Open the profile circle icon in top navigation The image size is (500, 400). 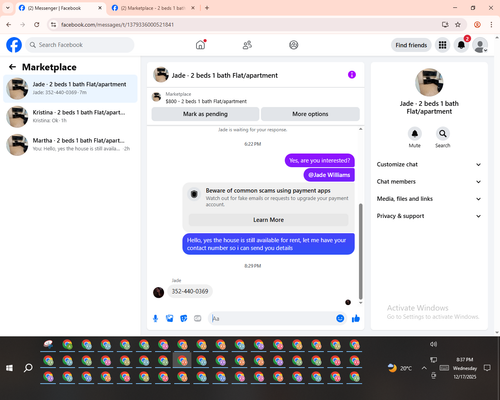click(x=294, y=45)
